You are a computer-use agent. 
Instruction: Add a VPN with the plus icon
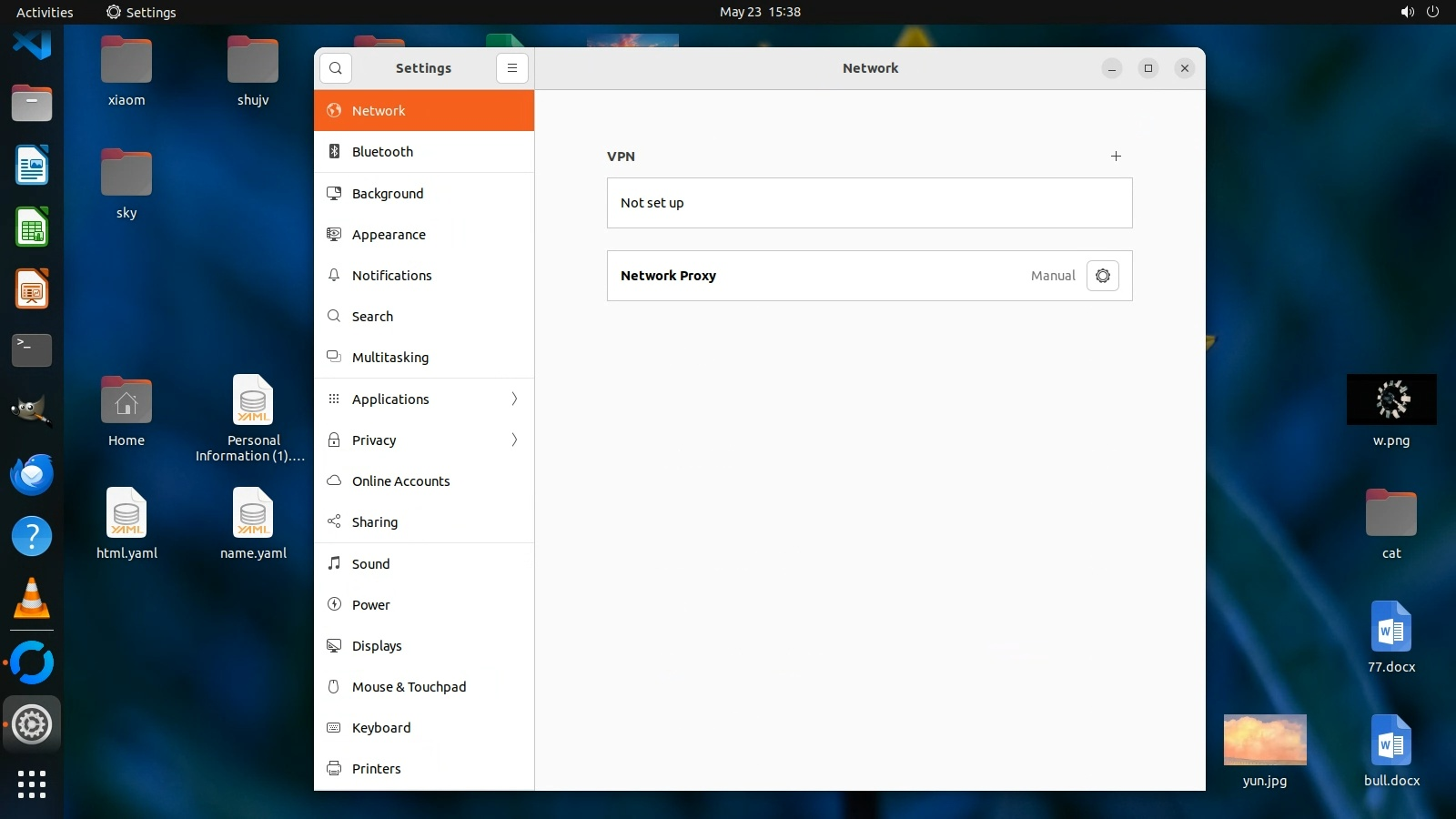coord(1116,157)
